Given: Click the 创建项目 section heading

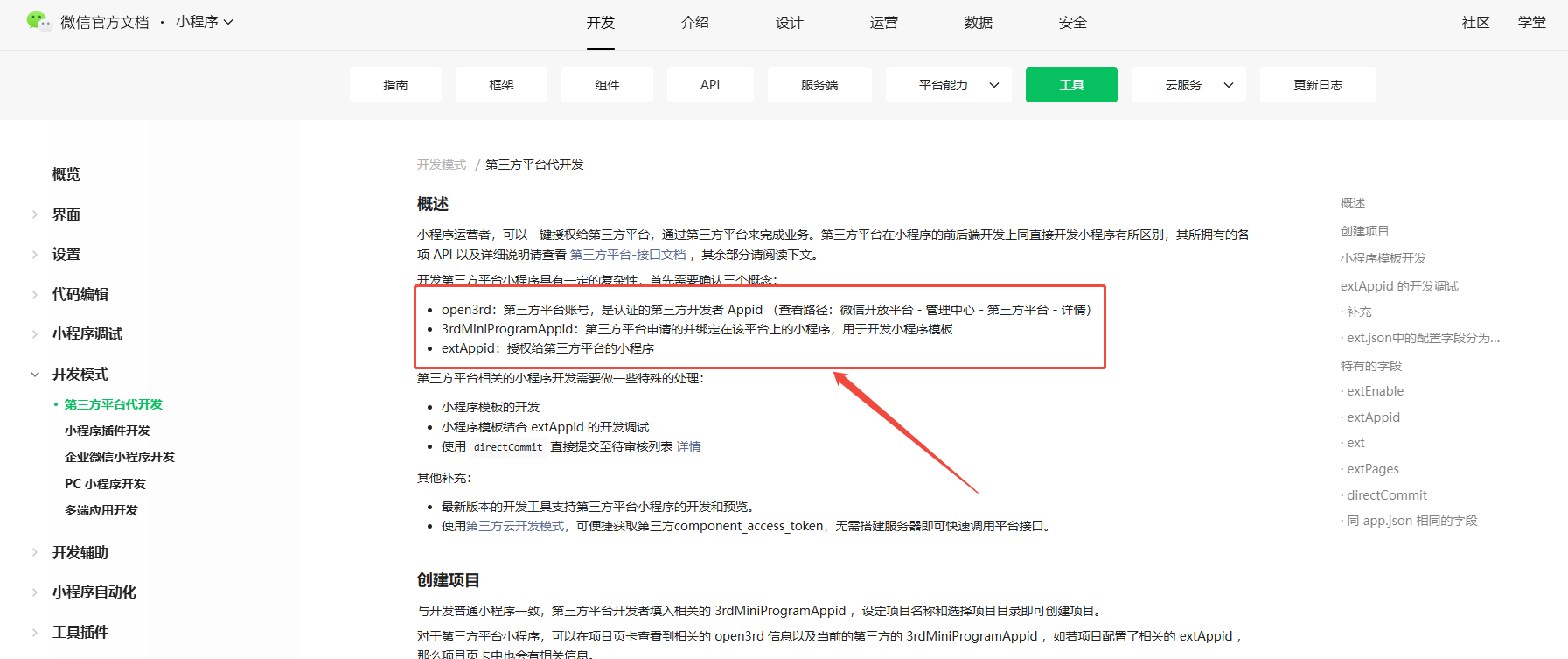Looking at the screenshot, I should (449, 580).
